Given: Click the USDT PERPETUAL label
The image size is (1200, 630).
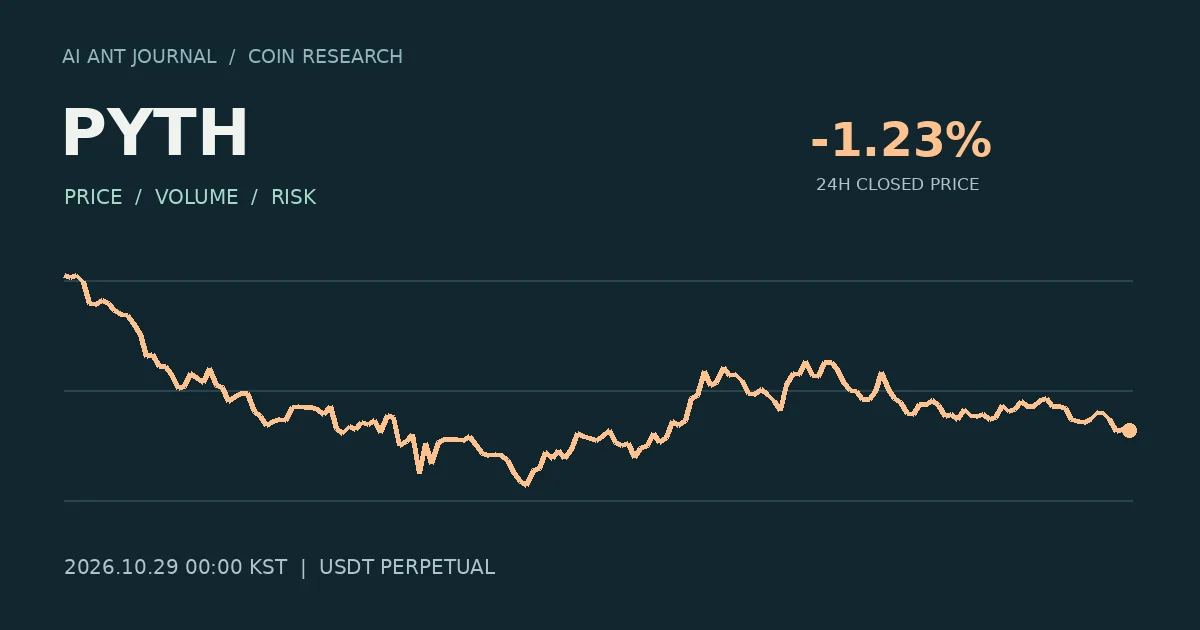Looking at the screenshot, I should click(407, 567).
